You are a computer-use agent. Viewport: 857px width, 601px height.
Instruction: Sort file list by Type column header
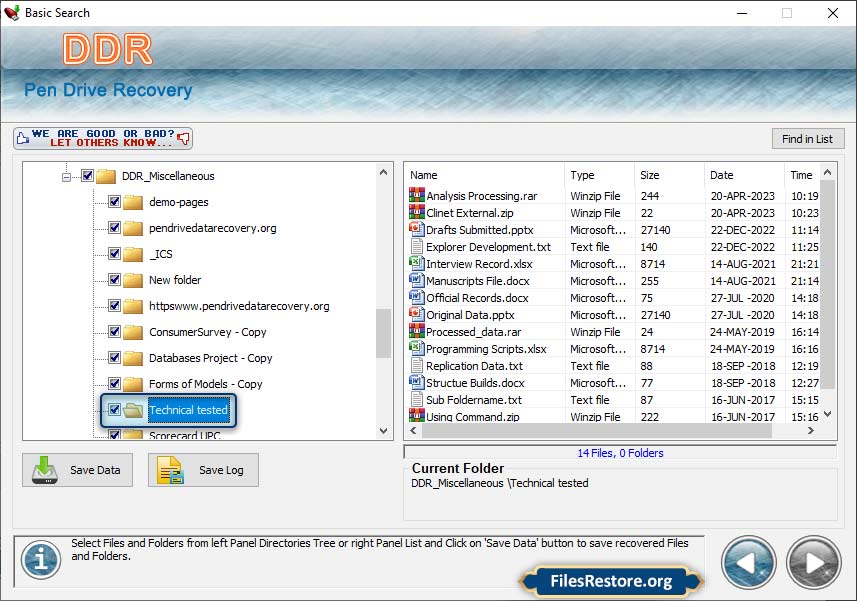click(x=599, y=175)
